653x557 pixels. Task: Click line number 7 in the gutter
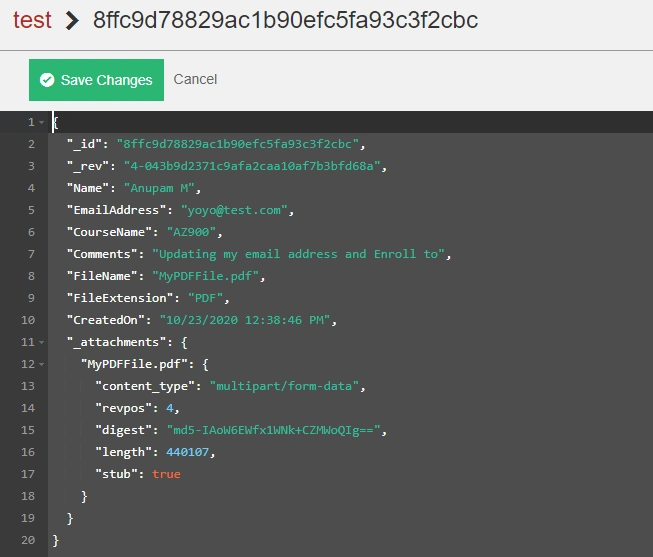pyautogui.click(x=31, y=254)
